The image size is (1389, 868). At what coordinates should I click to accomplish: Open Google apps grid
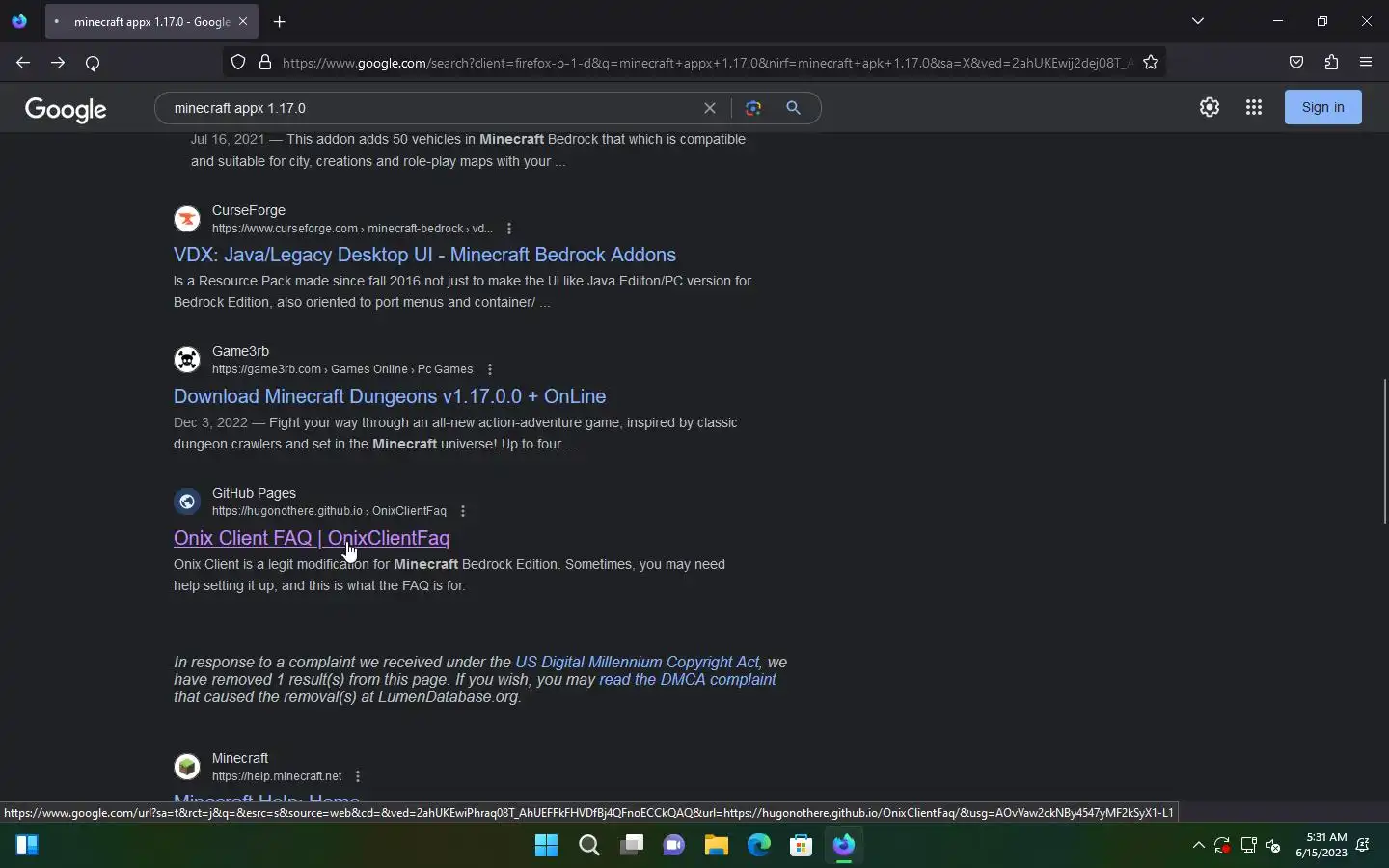[x=1254, y=107]
